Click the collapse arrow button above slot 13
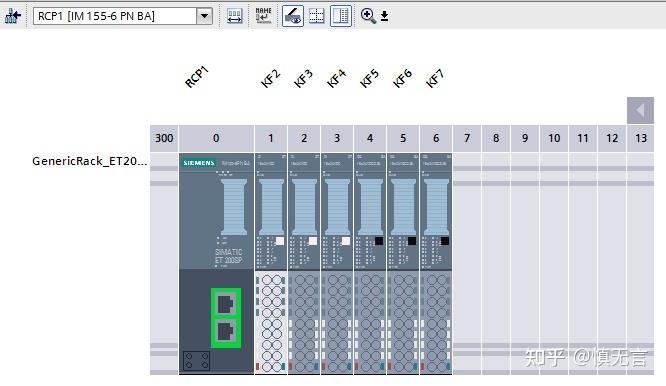Image resolution: width=666 pixels, height=386 pixels. point(641,110)
